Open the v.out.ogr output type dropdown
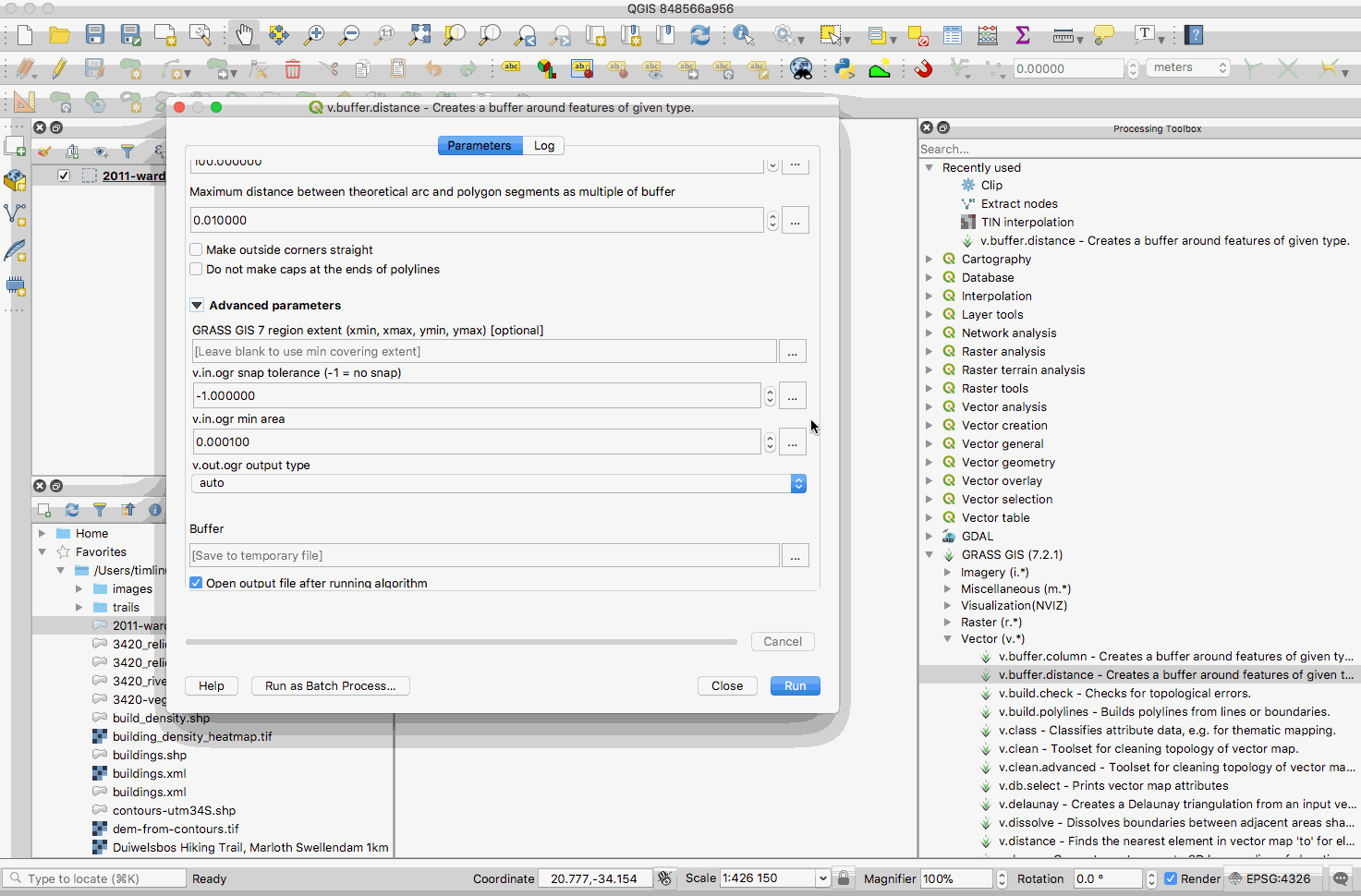The image size is (1361, 896). [x=499, y=483]
